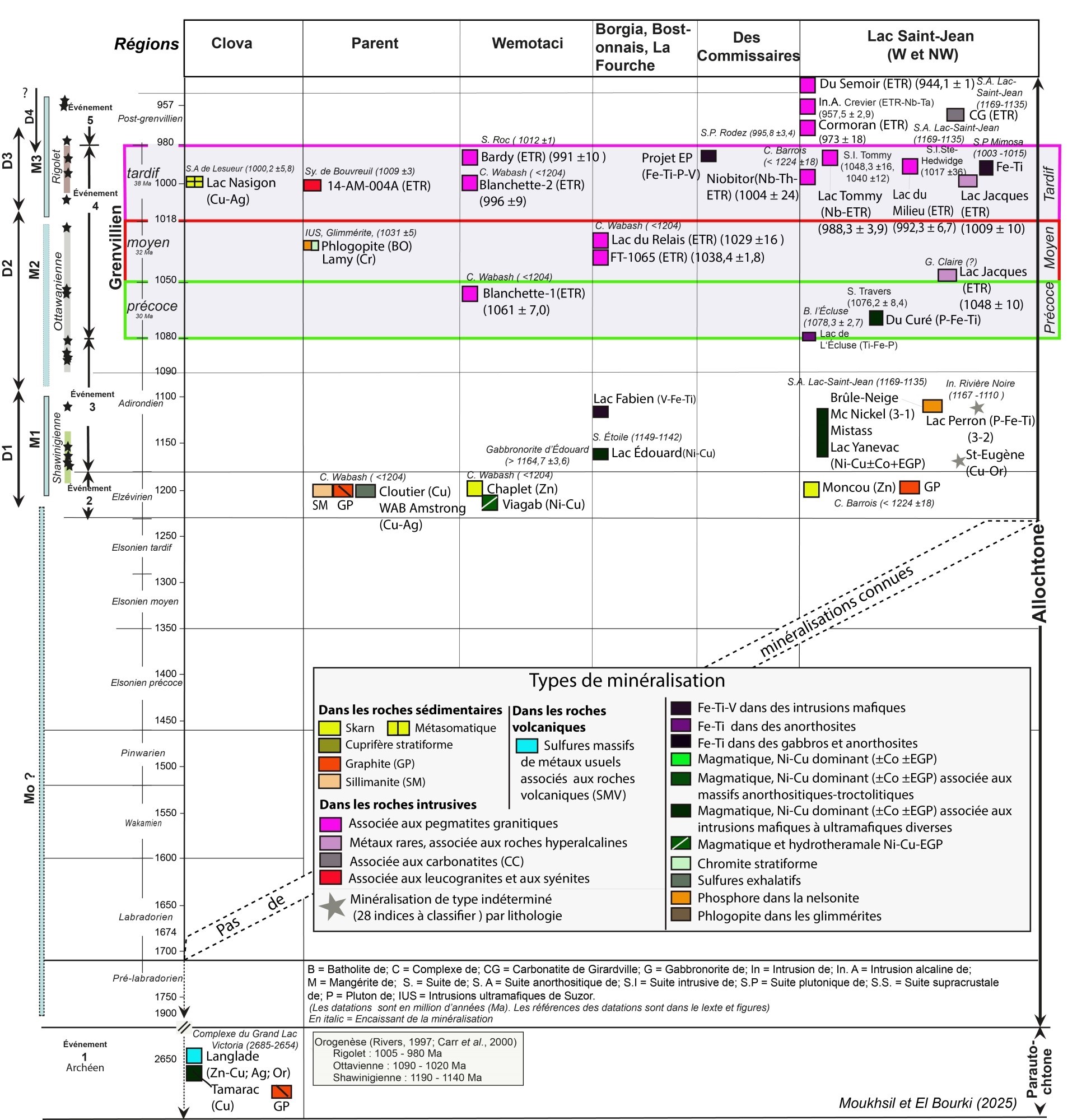This screenshot has height=1120, width=1077.
Task: Click the large gray star in legend
Action: coord(333,907)
